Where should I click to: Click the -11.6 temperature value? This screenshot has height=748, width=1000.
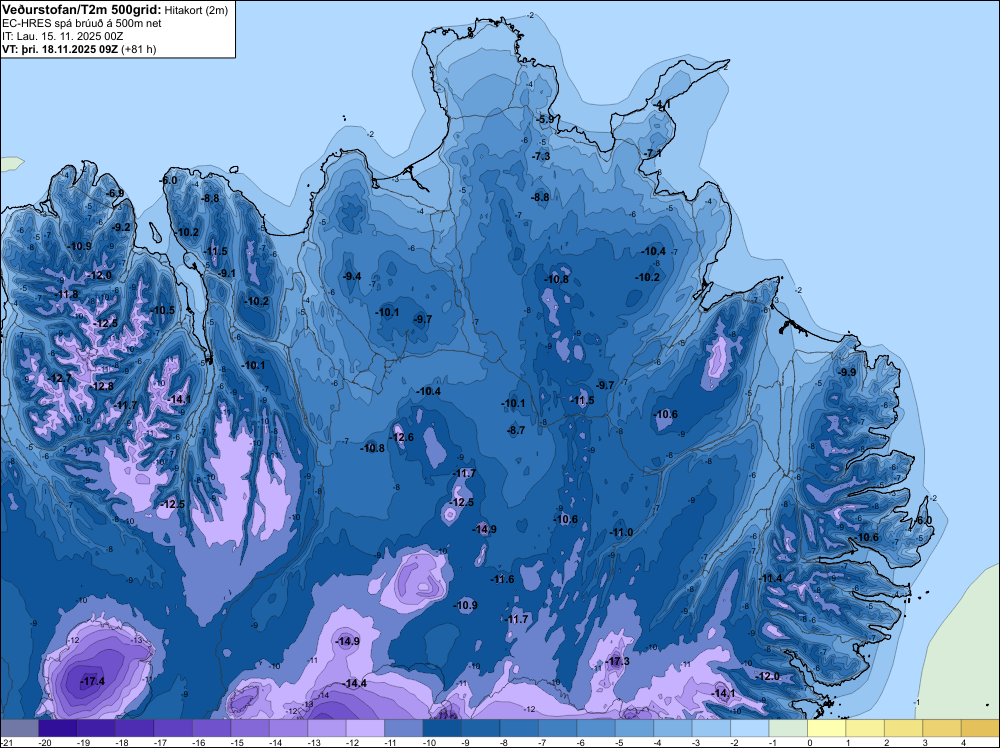(502, 579)
